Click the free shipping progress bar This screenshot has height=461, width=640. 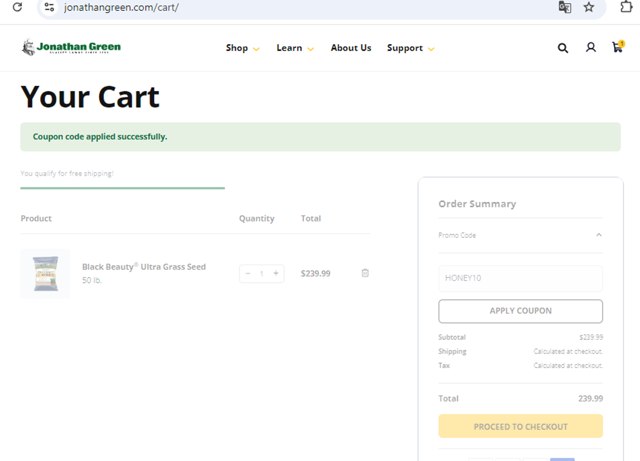click(122, 188)
